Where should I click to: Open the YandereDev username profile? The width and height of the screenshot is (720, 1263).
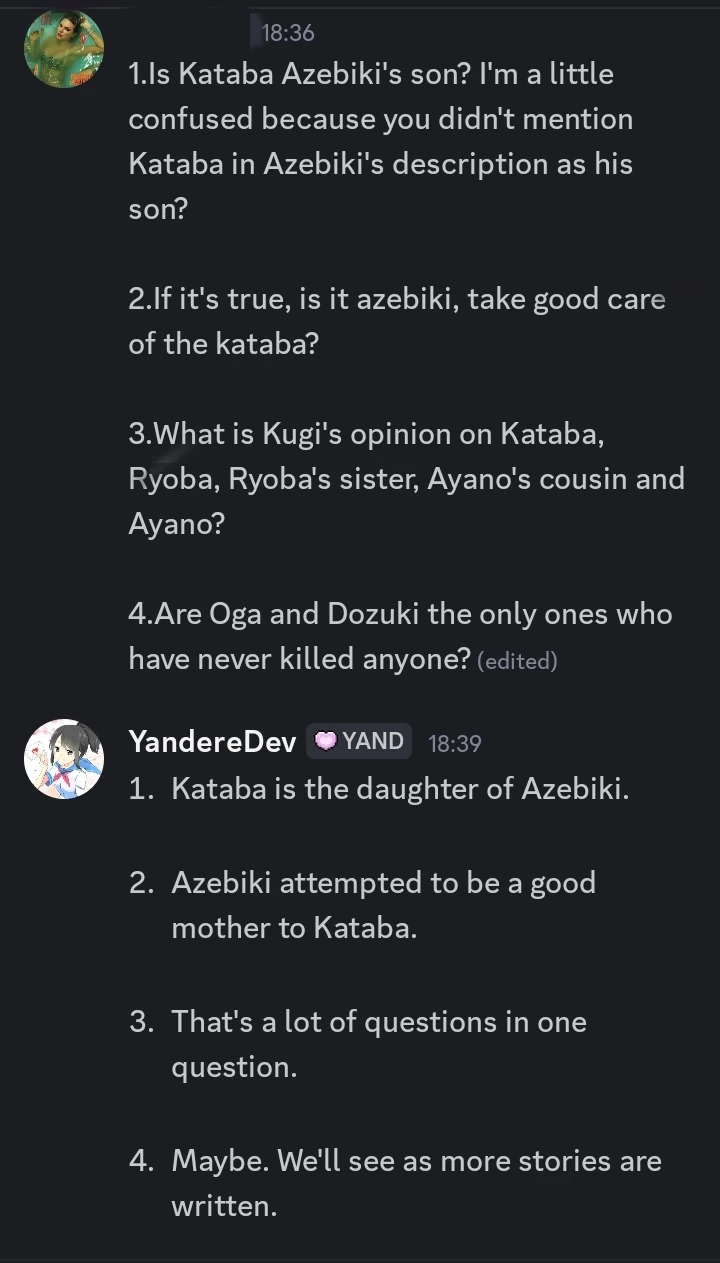pos(212,742)
